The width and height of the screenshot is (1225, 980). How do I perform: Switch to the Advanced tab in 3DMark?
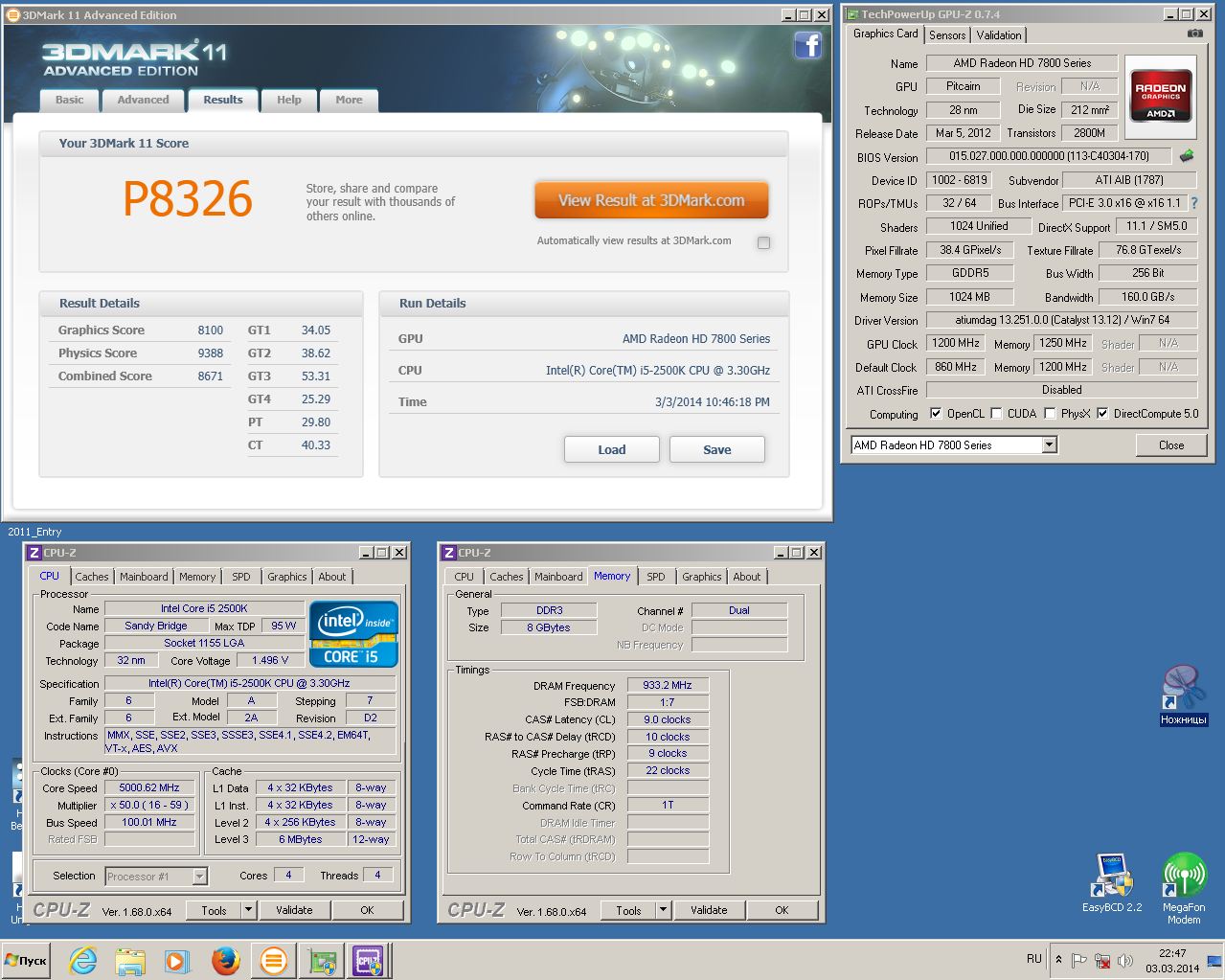[x=143, y=100]
